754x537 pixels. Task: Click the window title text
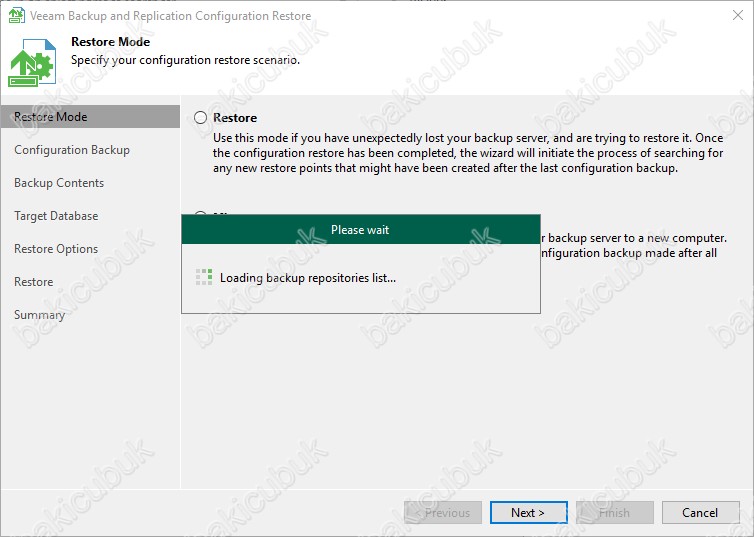click(171, 16)
